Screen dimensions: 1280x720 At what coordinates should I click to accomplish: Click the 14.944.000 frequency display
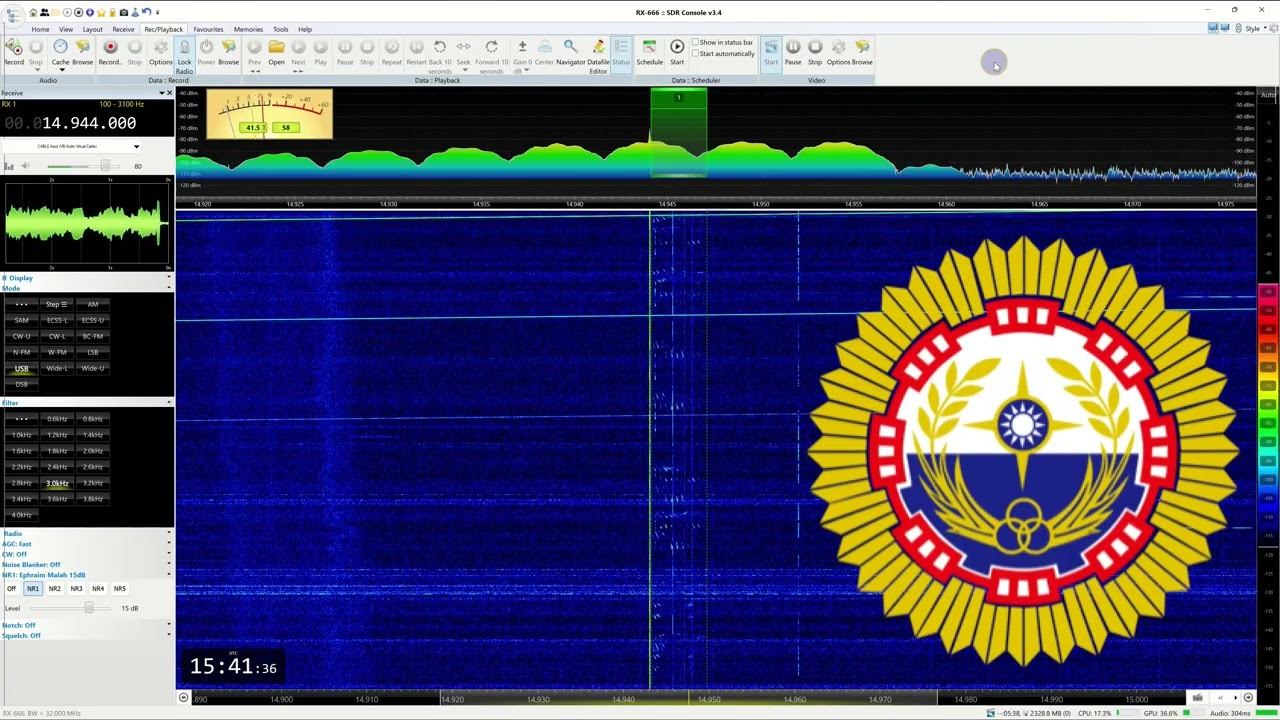click(88, 123)
